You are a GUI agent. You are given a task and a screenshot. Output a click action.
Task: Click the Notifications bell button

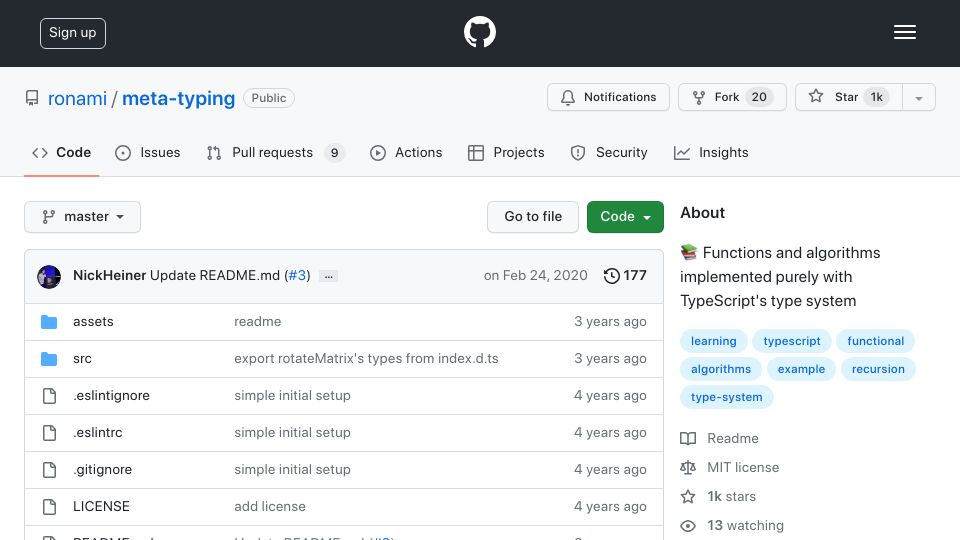(608, 97)
